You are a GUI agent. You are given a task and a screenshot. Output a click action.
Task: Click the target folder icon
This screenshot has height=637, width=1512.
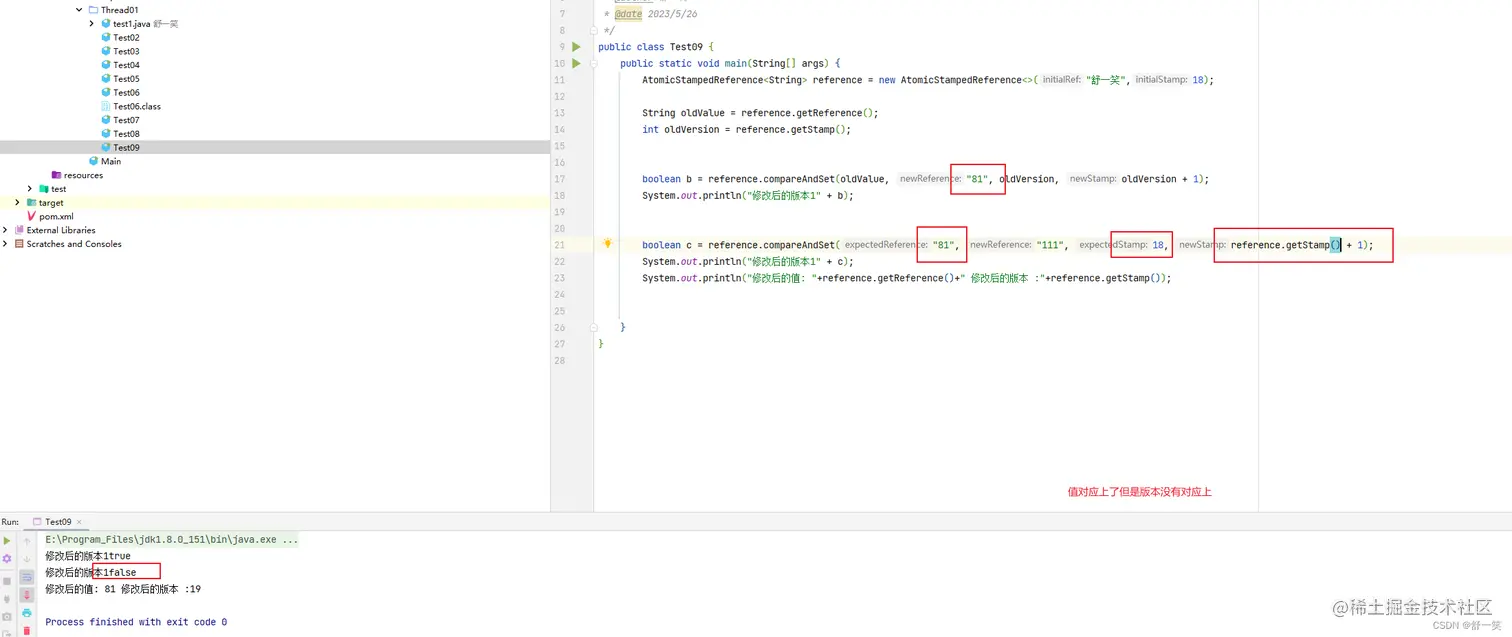[x=31, y=202]
